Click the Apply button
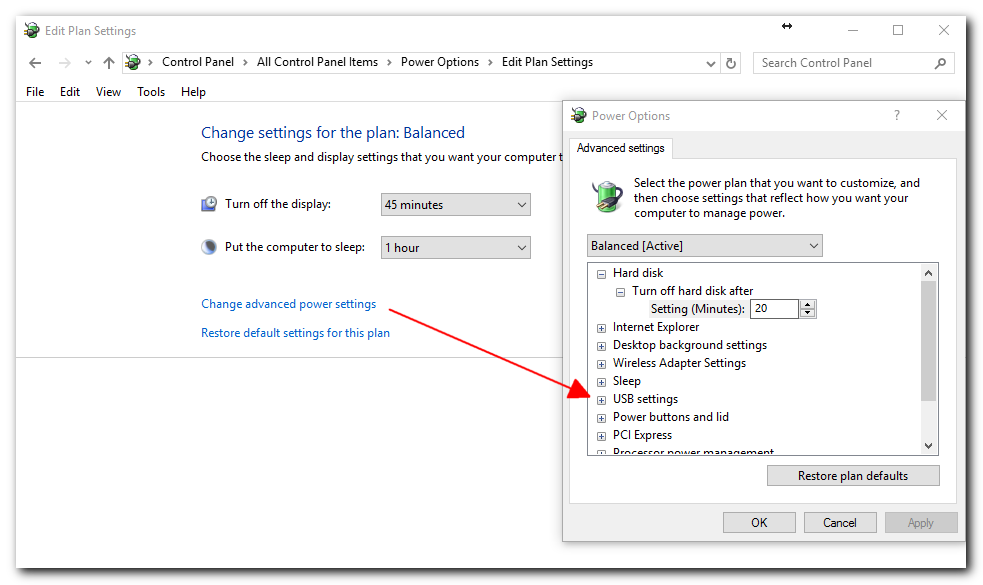The width and height of the screenshot is (983, 585). [921, 523]
